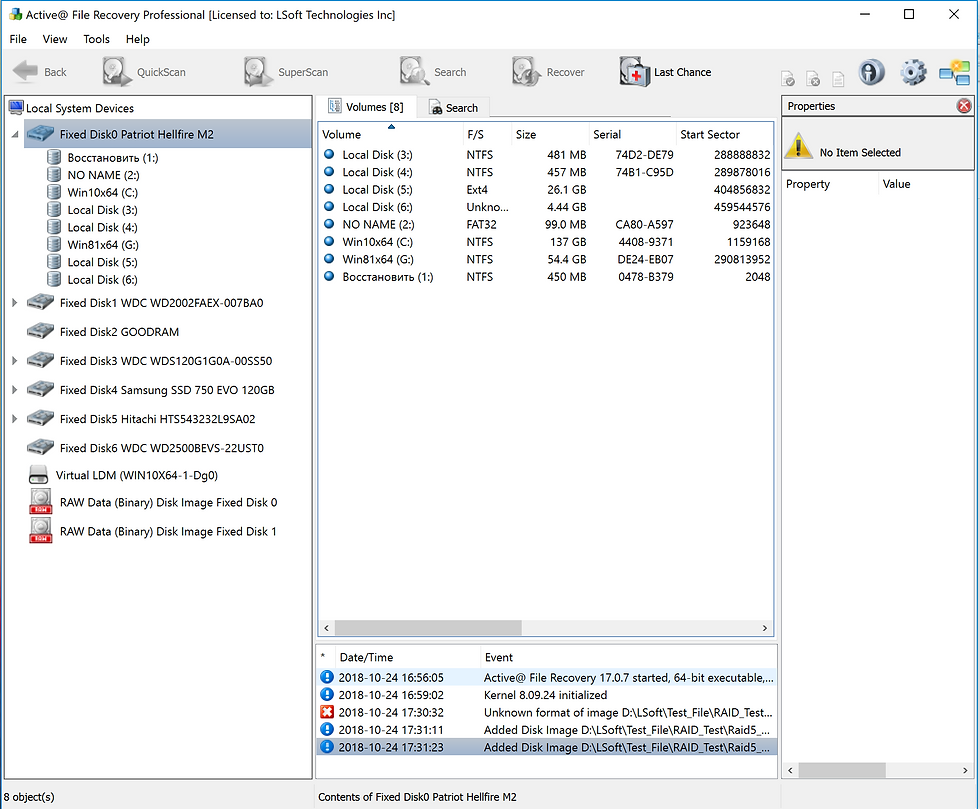Select Win10x64 (C:) row in volume list
980x809 pixels.
[546, 242]
